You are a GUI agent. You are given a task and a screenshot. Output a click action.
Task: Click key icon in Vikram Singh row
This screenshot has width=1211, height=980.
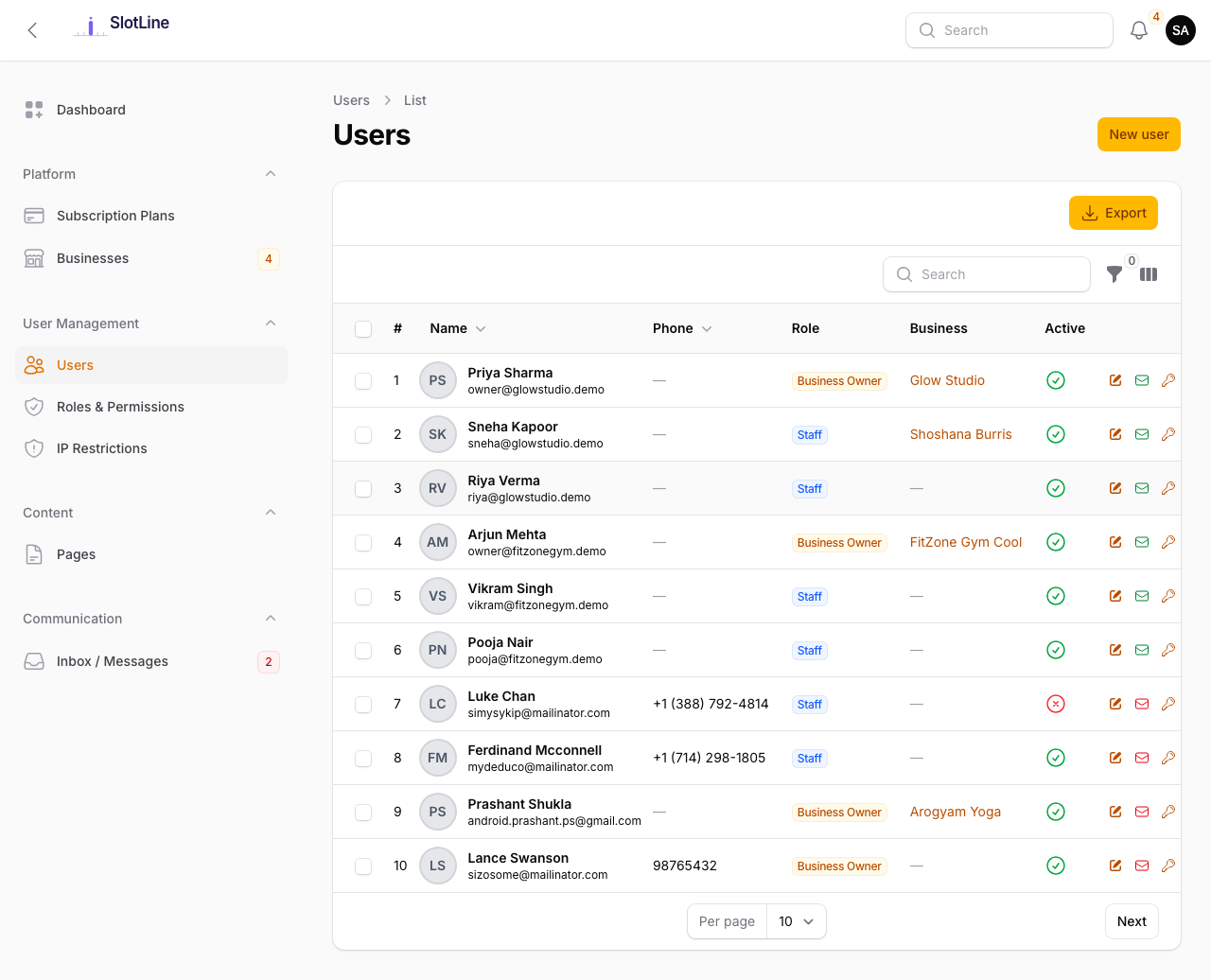pos(1168,596)
